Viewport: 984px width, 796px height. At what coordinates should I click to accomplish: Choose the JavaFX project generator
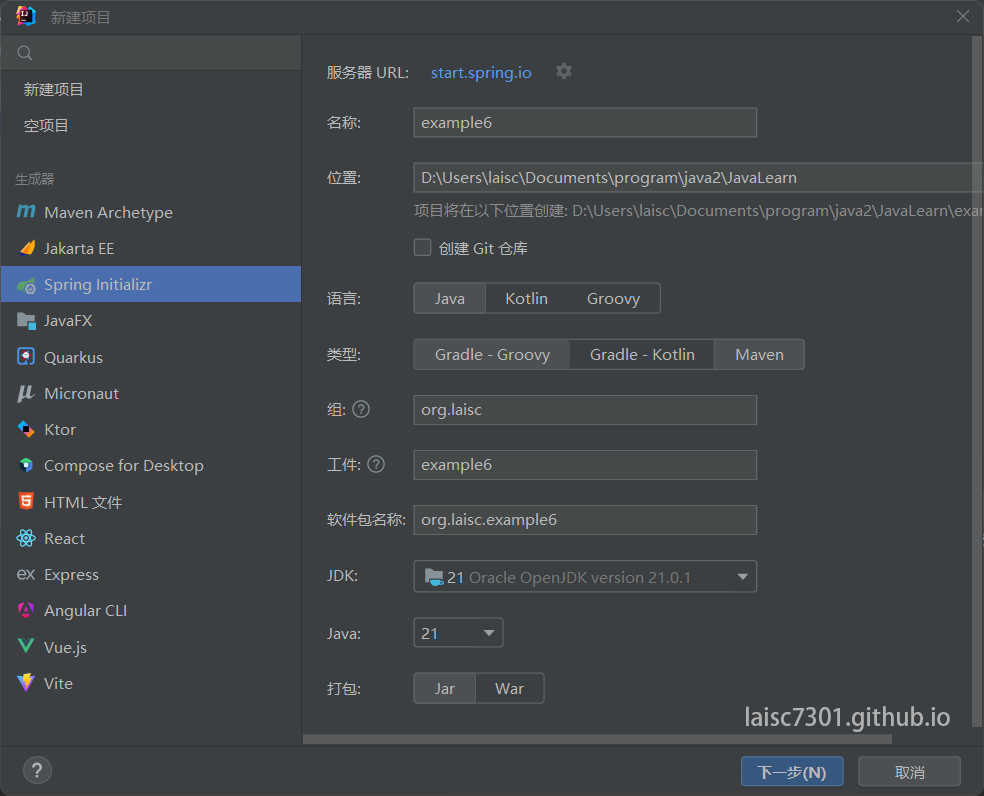(79, 320)
